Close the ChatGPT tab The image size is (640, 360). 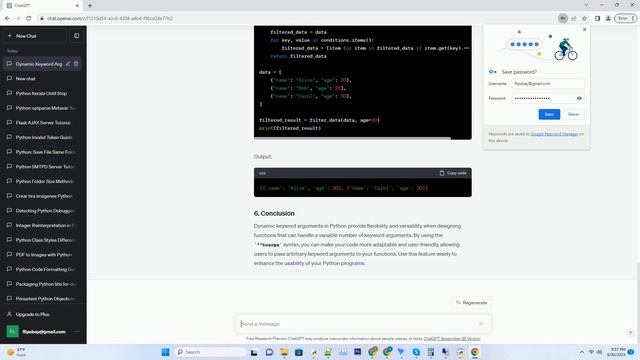(77, 6)
